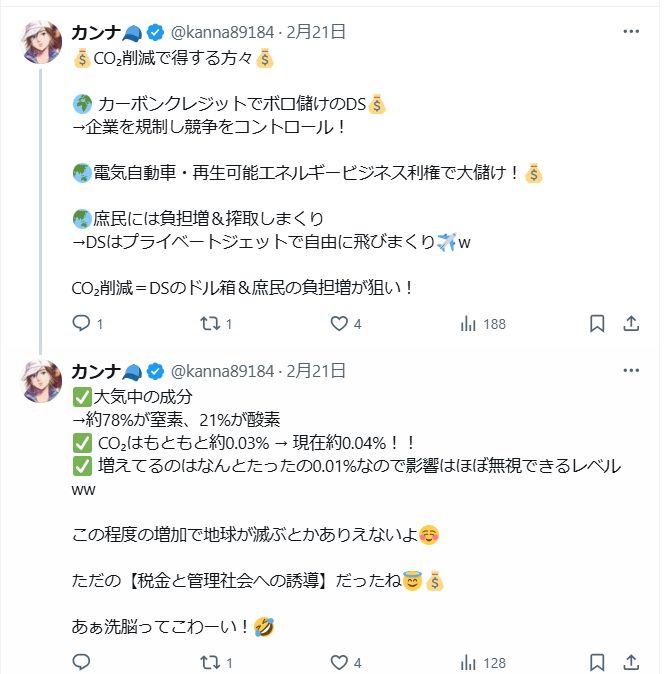Share the second tweet by カンナ
Viewport: 665px width, 674px height.
631,662
